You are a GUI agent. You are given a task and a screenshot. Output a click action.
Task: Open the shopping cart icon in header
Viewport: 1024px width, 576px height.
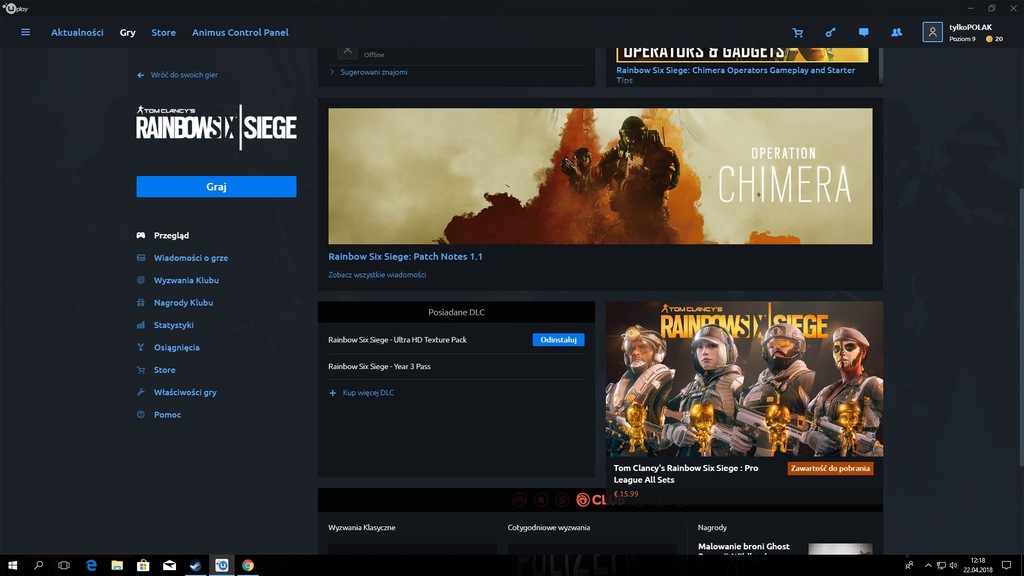(797, 33)
